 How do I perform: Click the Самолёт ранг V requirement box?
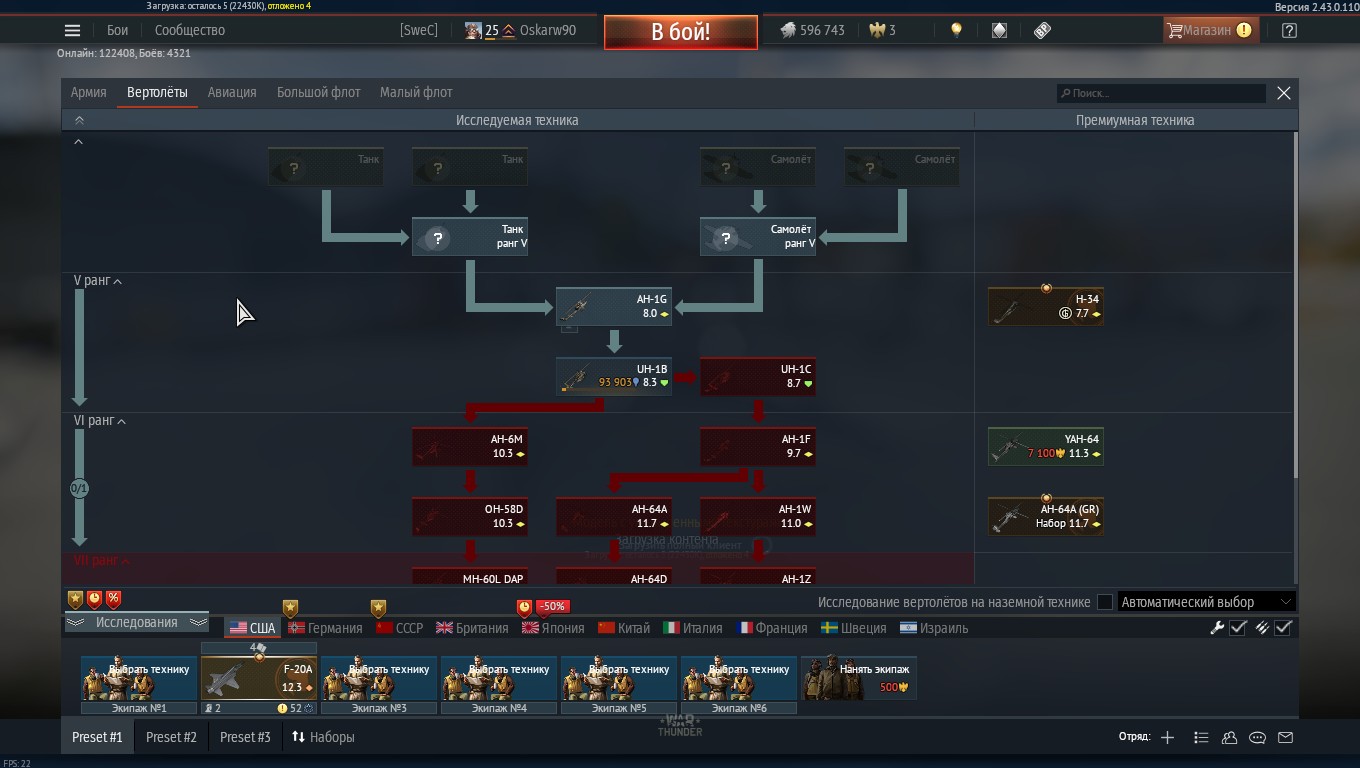click(758, 236)
